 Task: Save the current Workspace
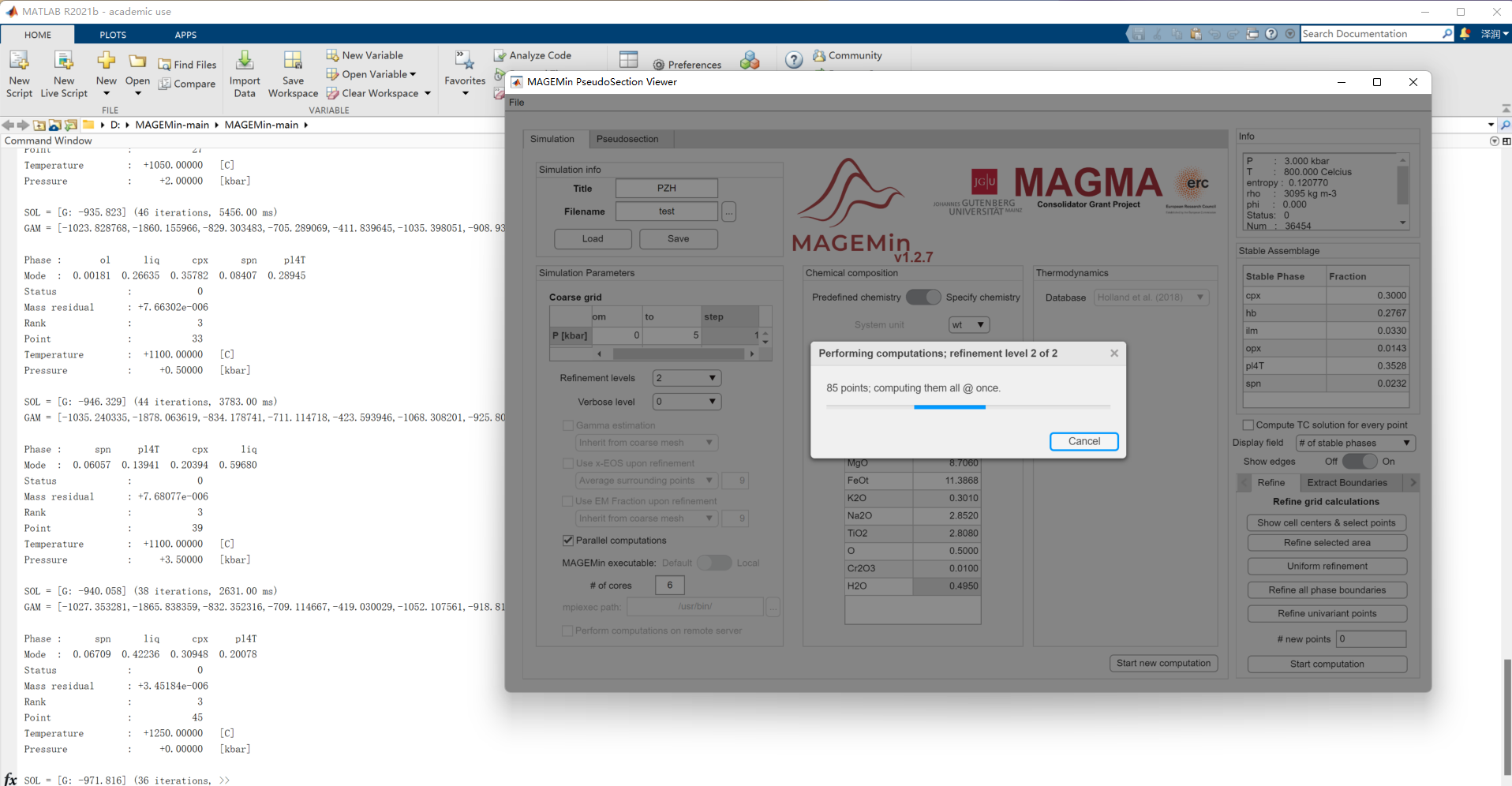tap(293, 73)
